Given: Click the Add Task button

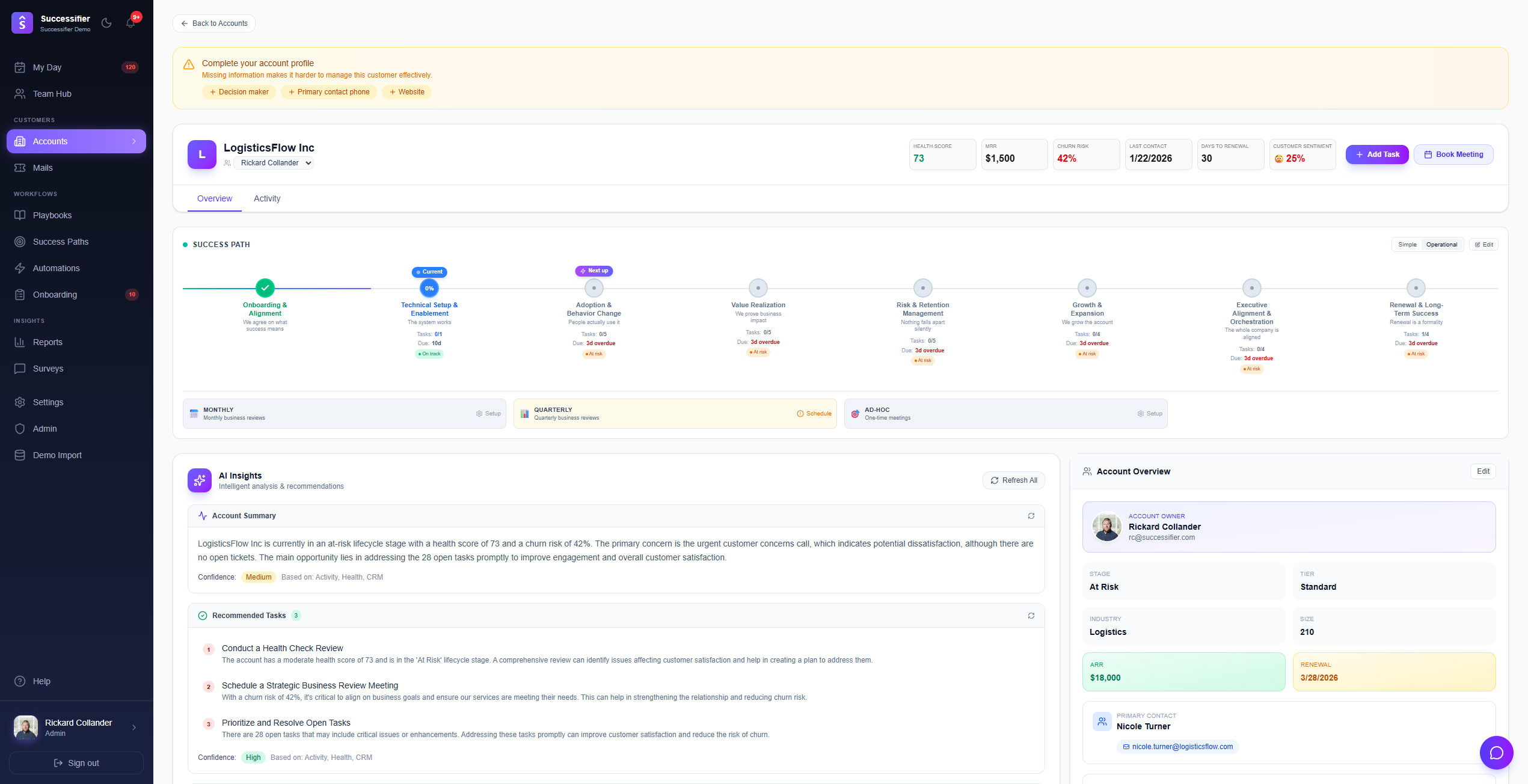Looking at the screenshot, I should tap(1377, 155).
